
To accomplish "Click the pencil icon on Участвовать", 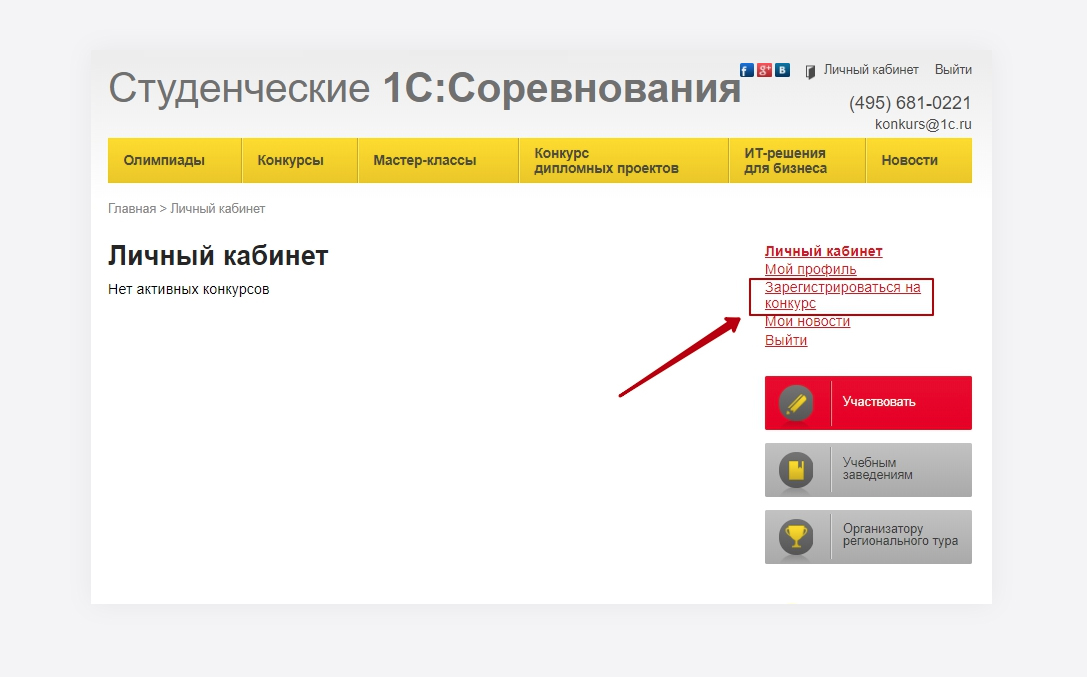I will pyautogui.click(x=796, y=403).
